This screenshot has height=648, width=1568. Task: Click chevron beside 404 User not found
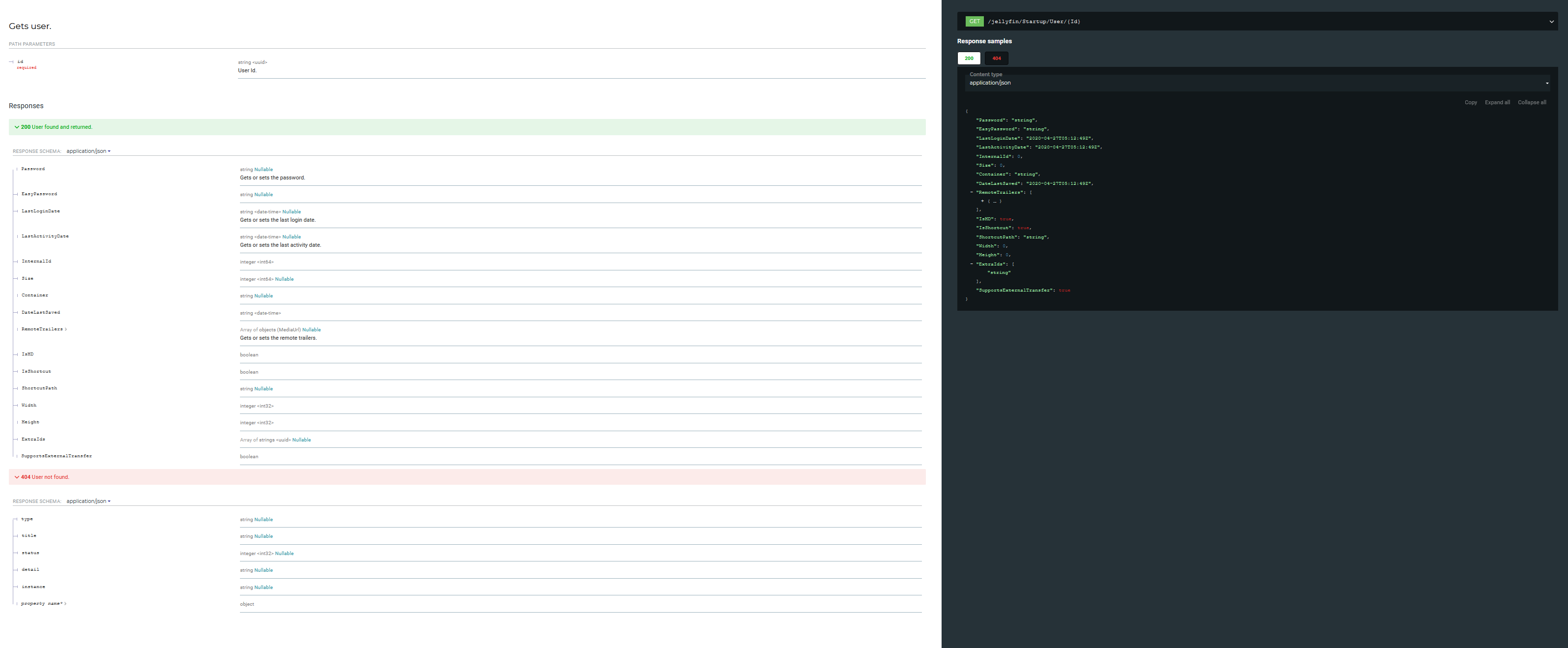16,477
